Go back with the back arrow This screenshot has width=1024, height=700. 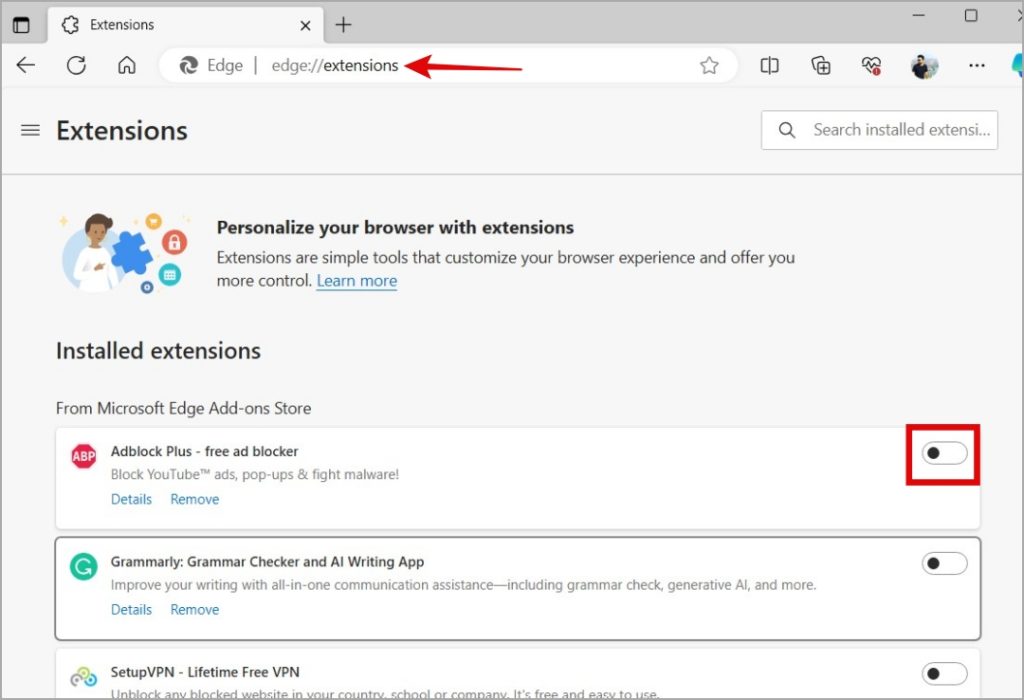[x=25, y=65]
